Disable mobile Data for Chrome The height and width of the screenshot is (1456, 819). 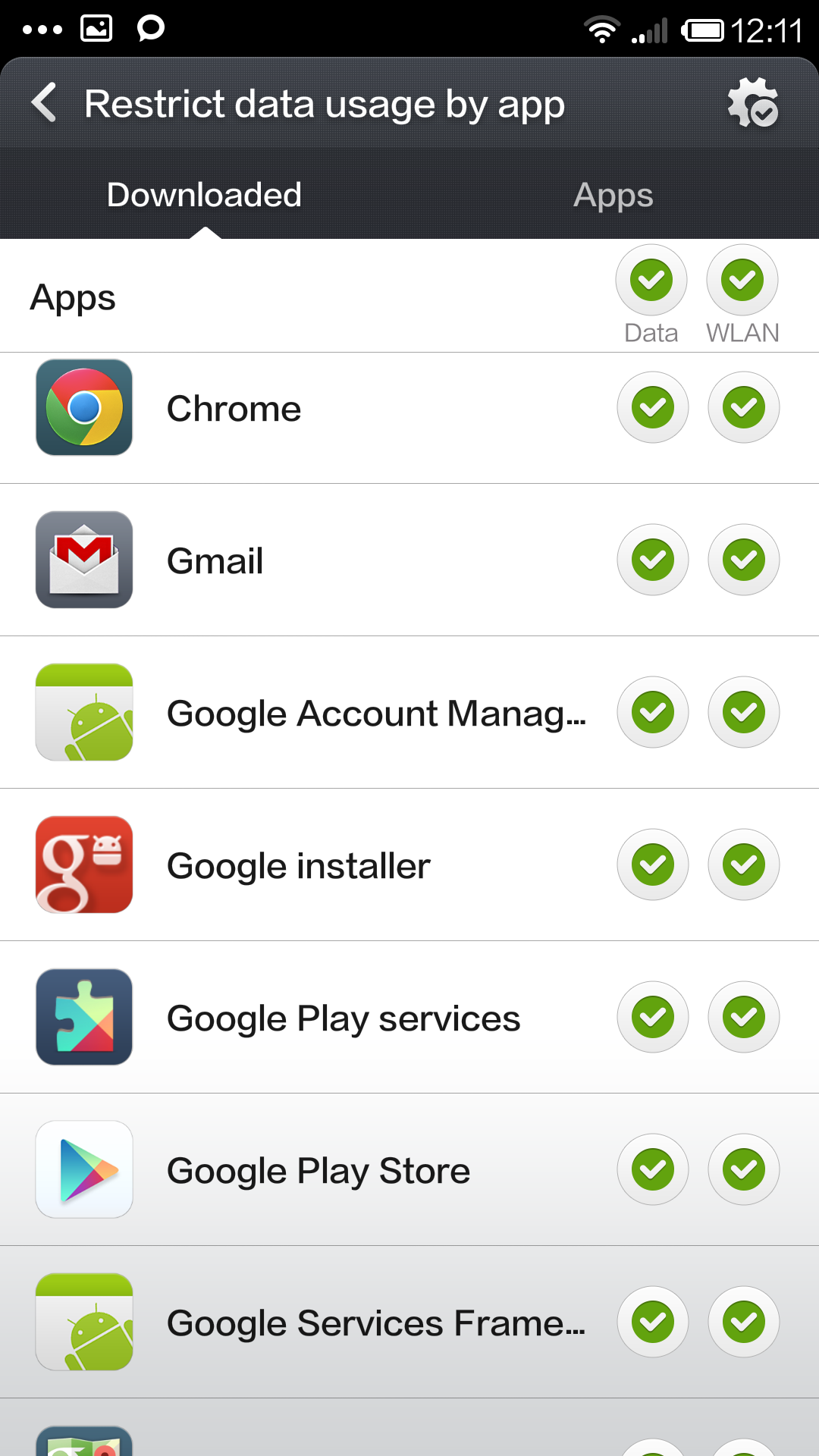coord(653,407)
